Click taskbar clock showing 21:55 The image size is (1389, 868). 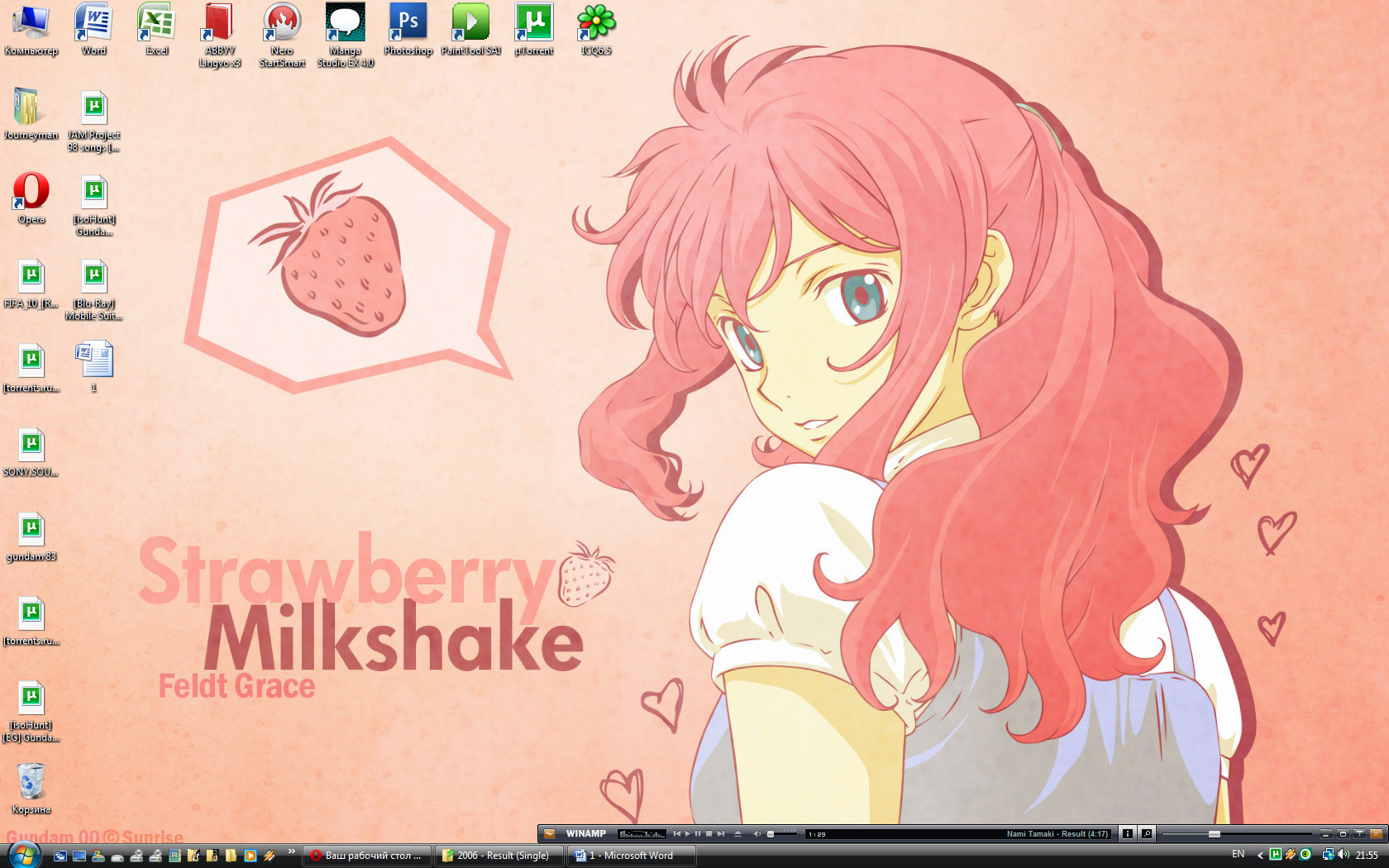coord(1367,855)
